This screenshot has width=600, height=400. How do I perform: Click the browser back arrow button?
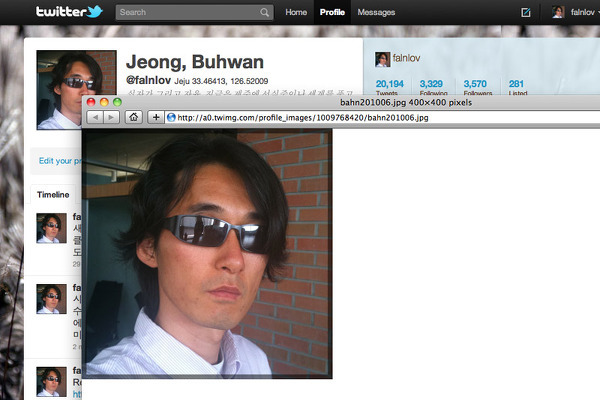click(95, 117)
